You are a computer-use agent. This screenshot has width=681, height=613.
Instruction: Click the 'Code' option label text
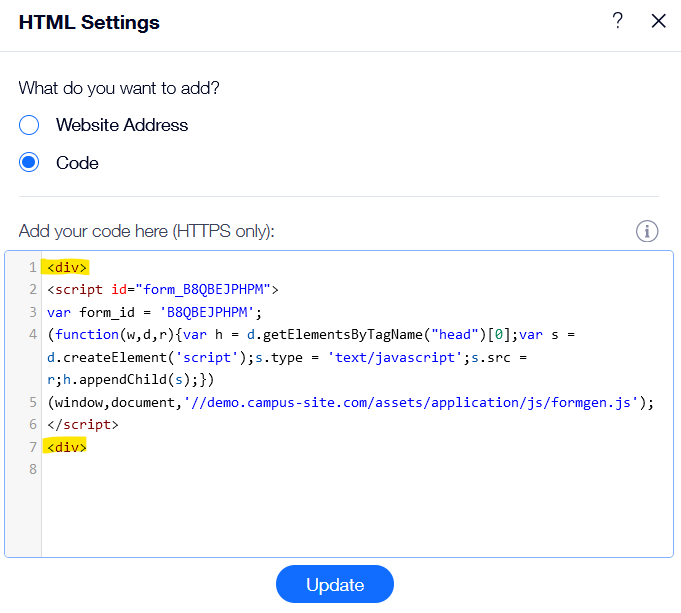(x=77, y=163)
